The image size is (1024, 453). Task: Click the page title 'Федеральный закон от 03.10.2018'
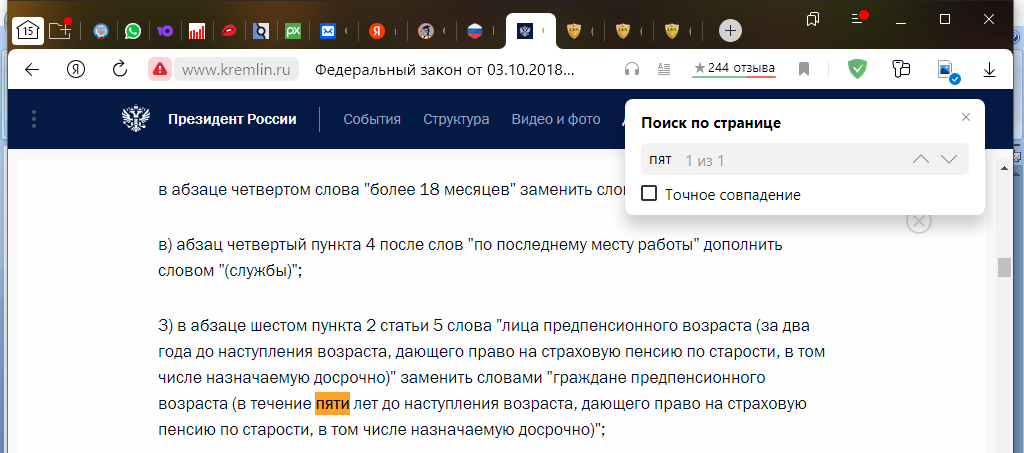[x=445, y=70]
